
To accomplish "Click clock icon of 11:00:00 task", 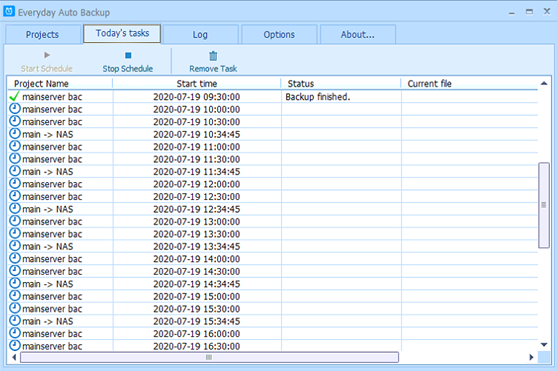I will (15, 146).
